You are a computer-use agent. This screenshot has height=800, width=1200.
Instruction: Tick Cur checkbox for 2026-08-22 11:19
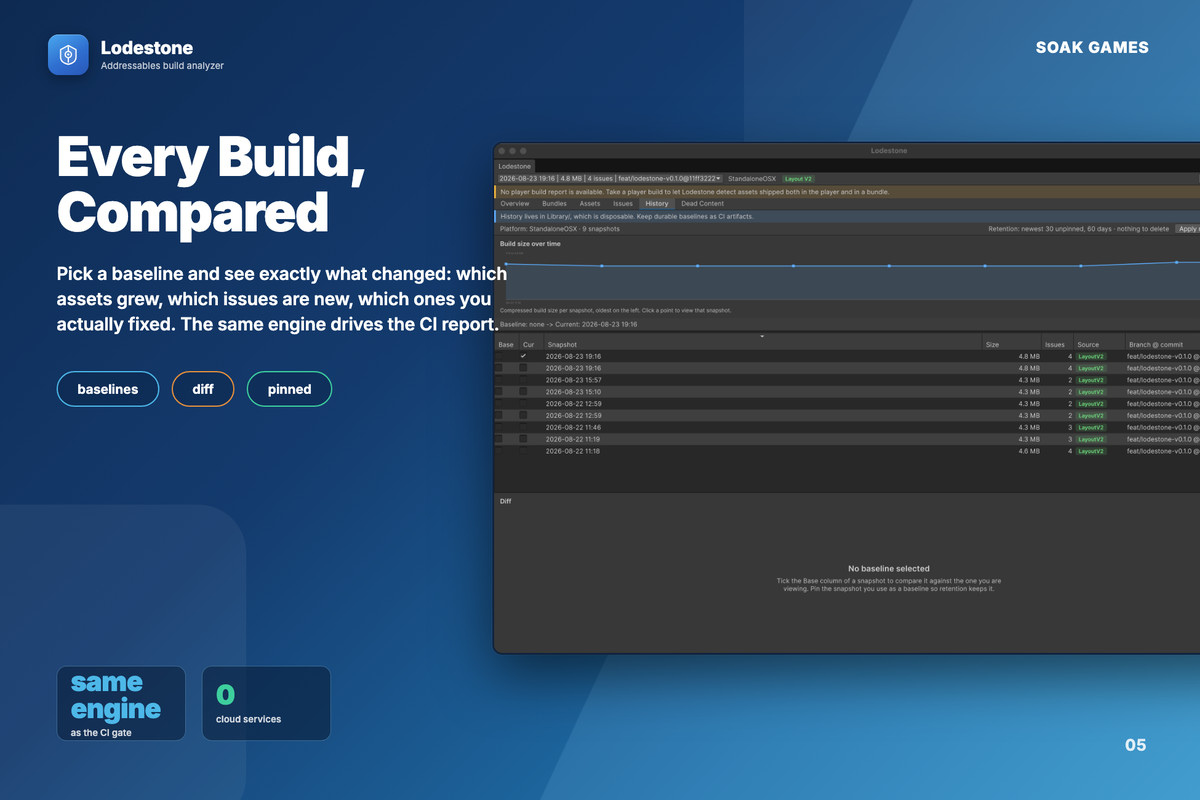point(524,439)
